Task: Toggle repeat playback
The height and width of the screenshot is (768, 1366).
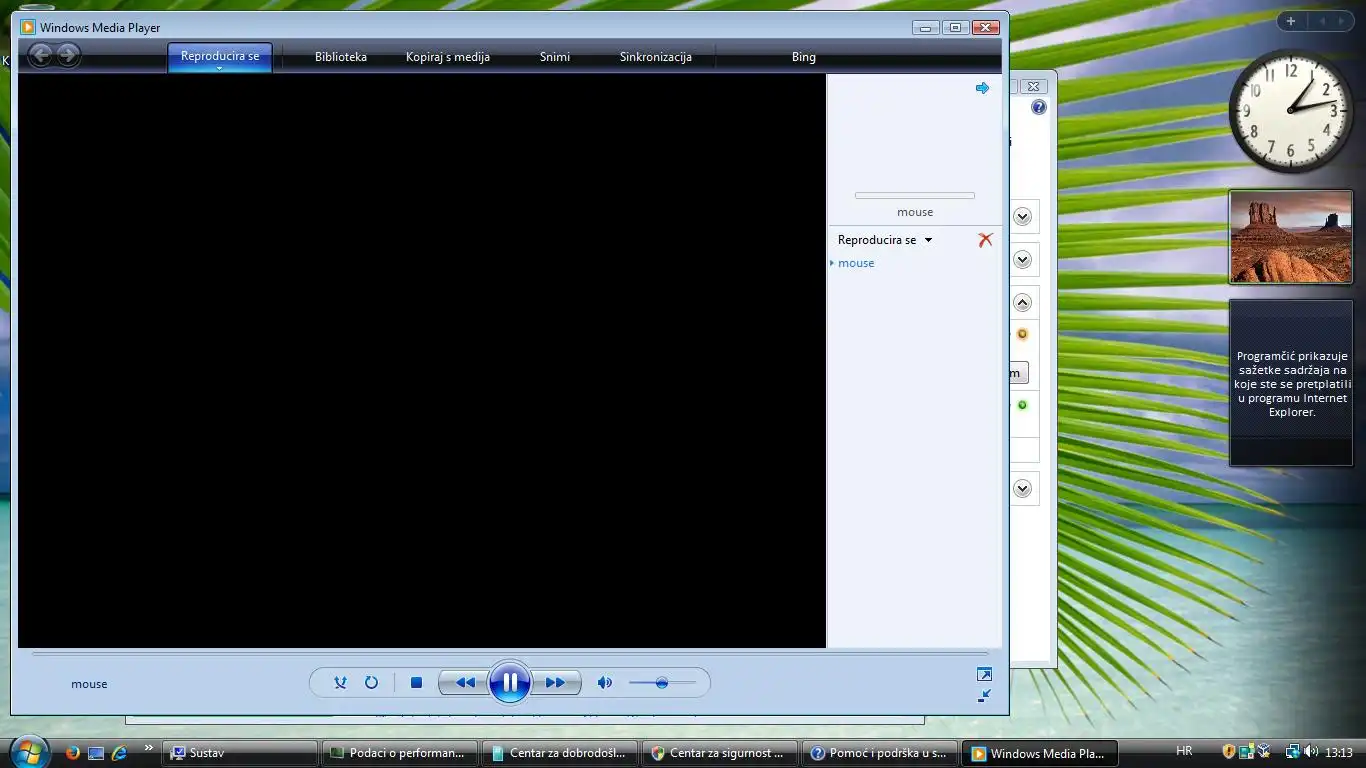Action: pos(371,683)
